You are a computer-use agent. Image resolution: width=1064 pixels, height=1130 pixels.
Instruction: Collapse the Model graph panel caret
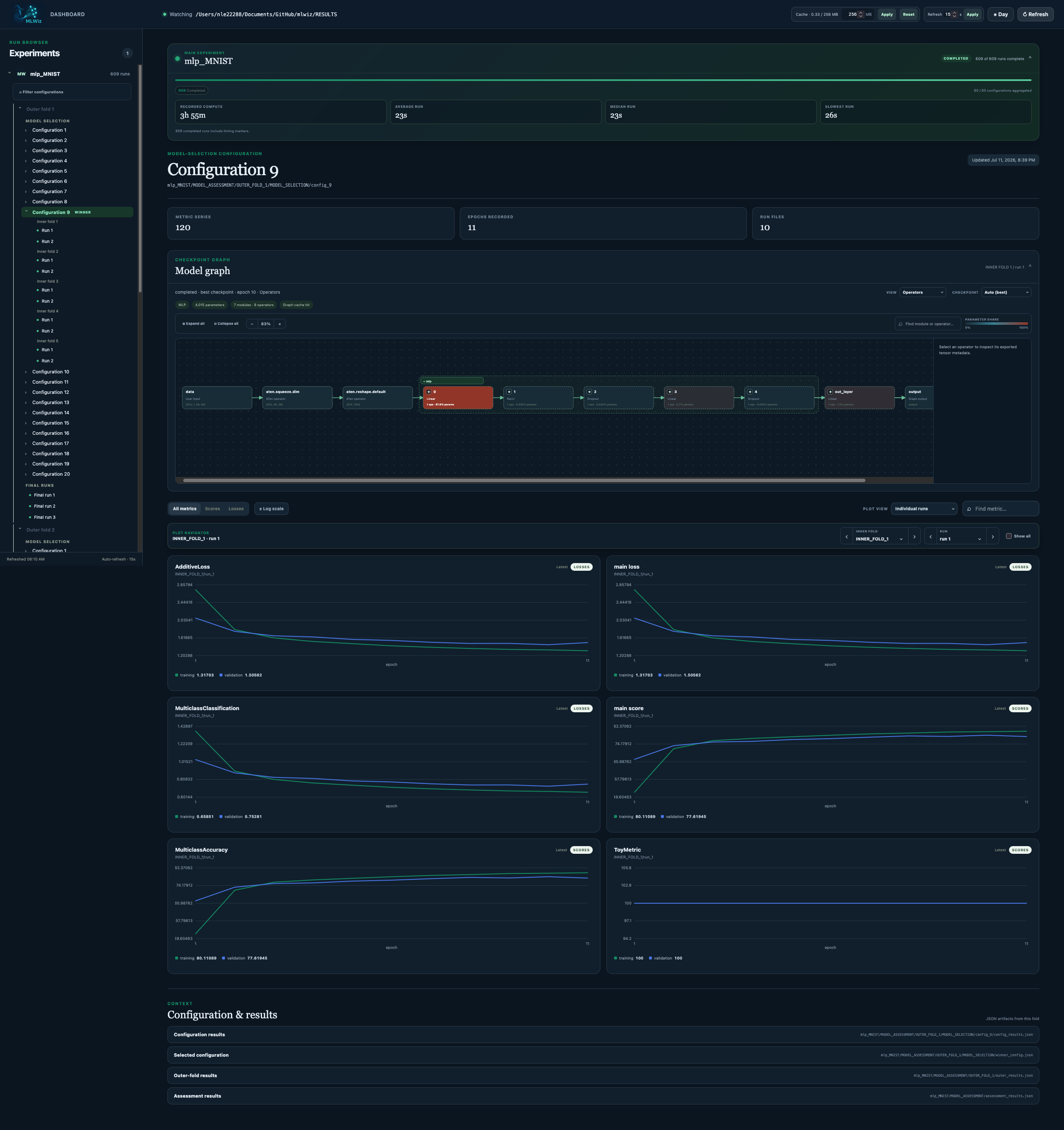[x=1030, y=266]
